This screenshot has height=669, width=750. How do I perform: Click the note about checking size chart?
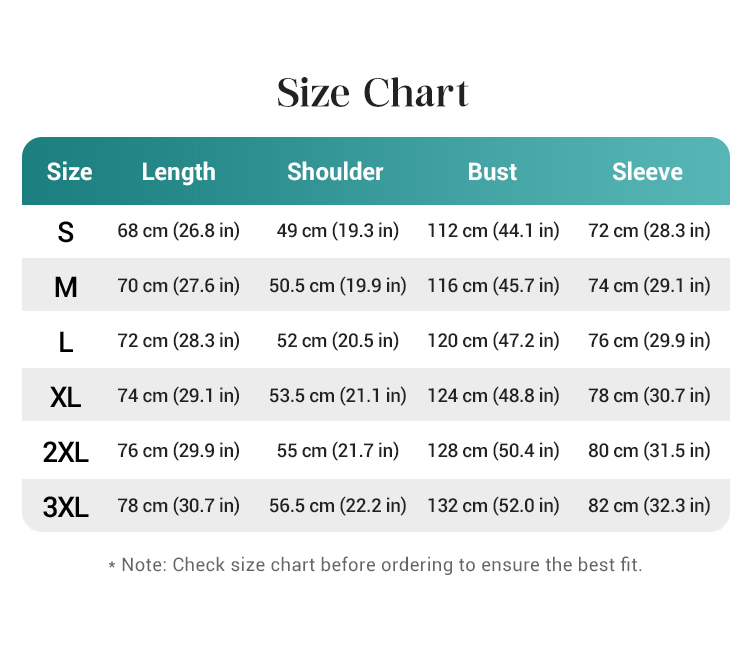[375, 565]
